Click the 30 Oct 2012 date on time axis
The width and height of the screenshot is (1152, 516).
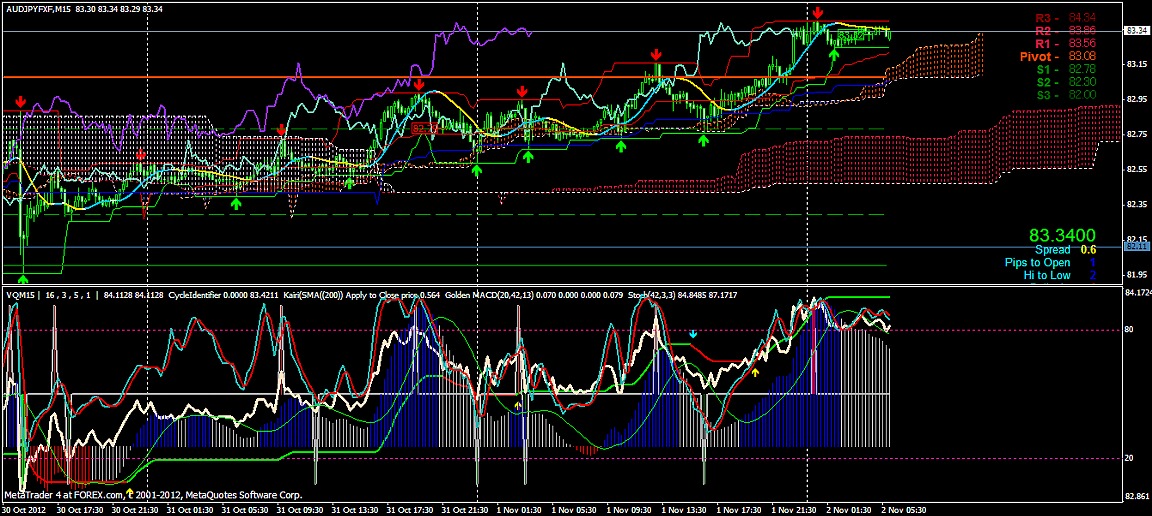click(x=22, y=509)
